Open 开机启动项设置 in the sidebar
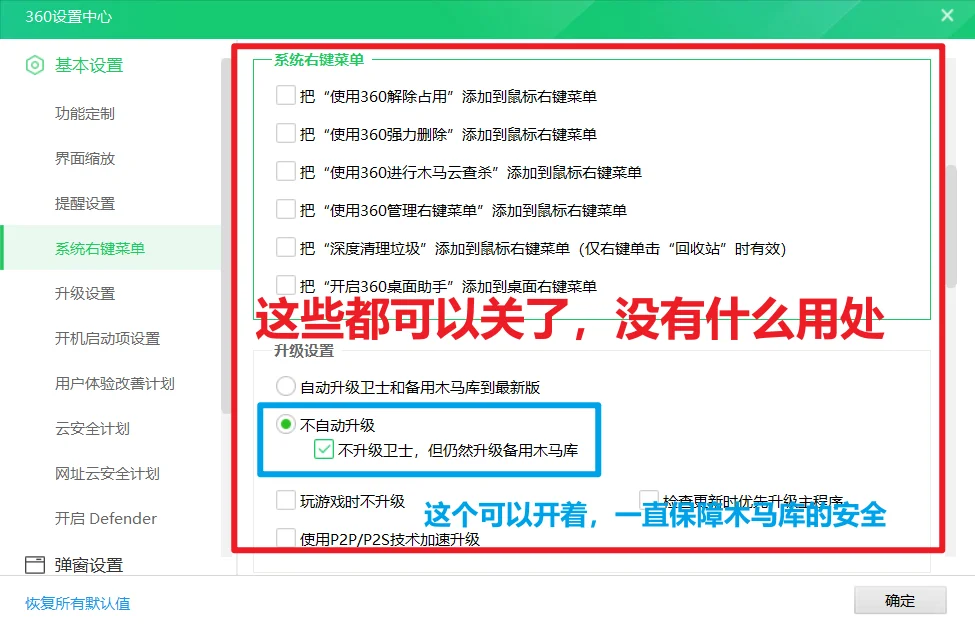 pos(107,338)
